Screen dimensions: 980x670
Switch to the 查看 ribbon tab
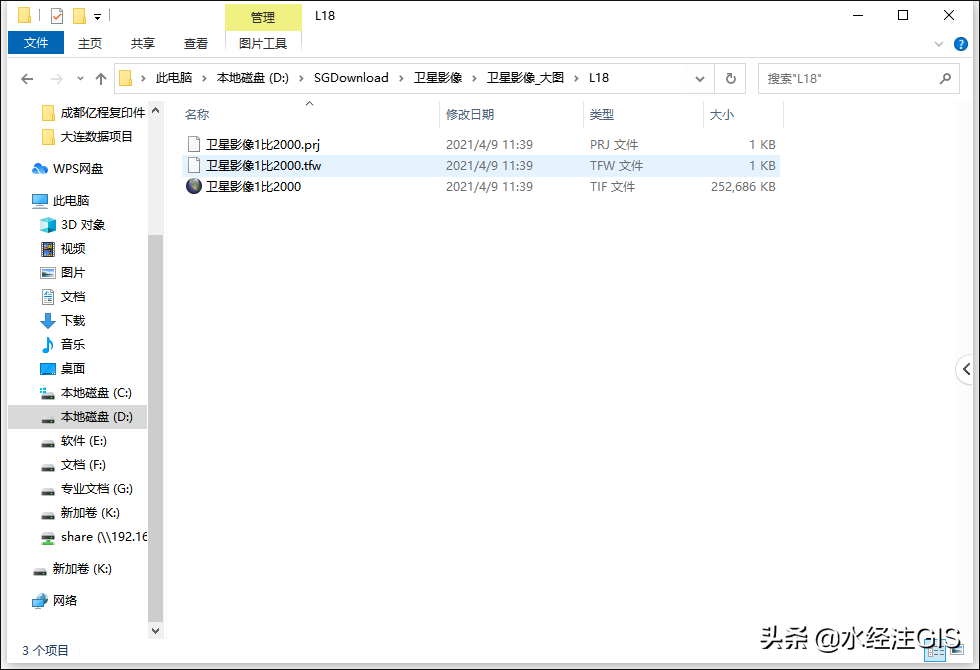196,43
